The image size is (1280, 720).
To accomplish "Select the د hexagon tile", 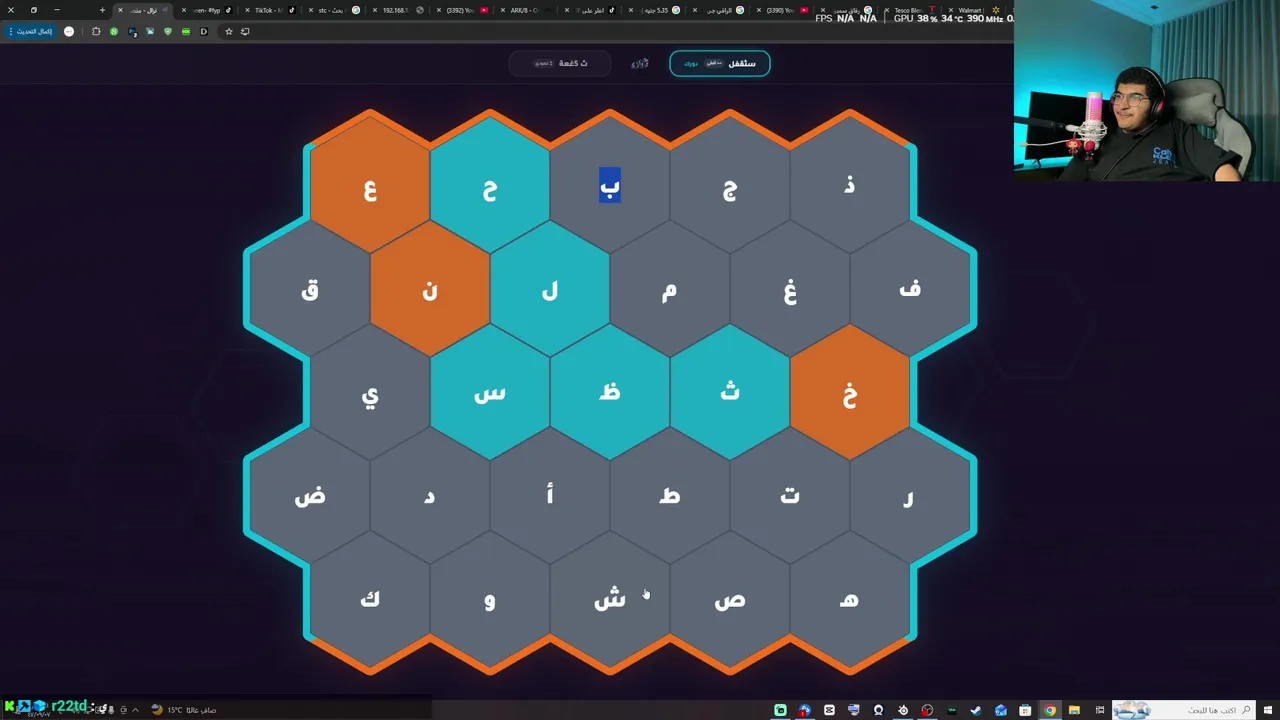I will tap(430, 497).
